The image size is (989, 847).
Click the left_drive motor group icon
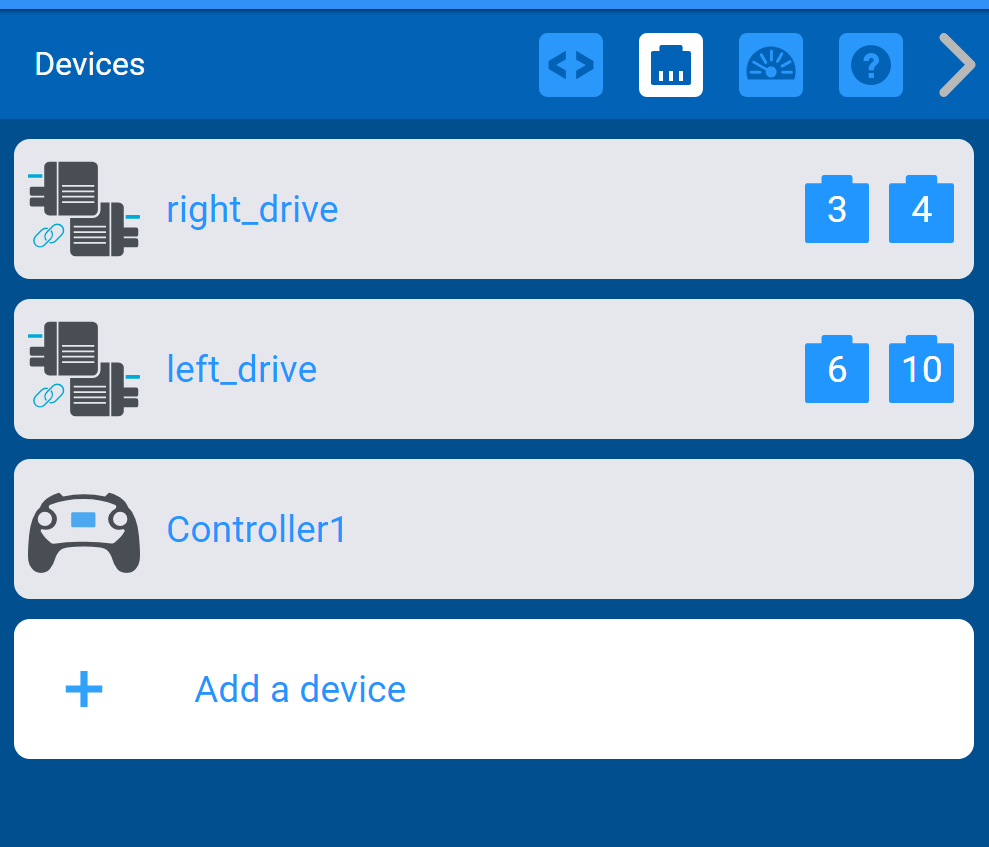pos(84,369)
